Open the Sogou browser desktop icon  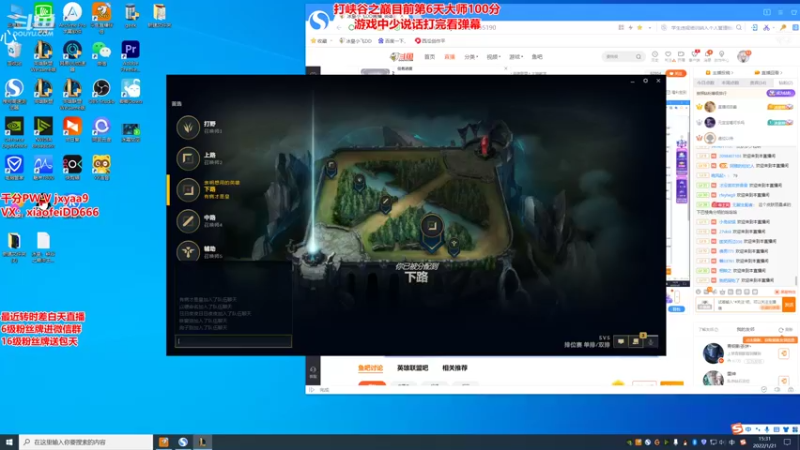tap(14, 94)
